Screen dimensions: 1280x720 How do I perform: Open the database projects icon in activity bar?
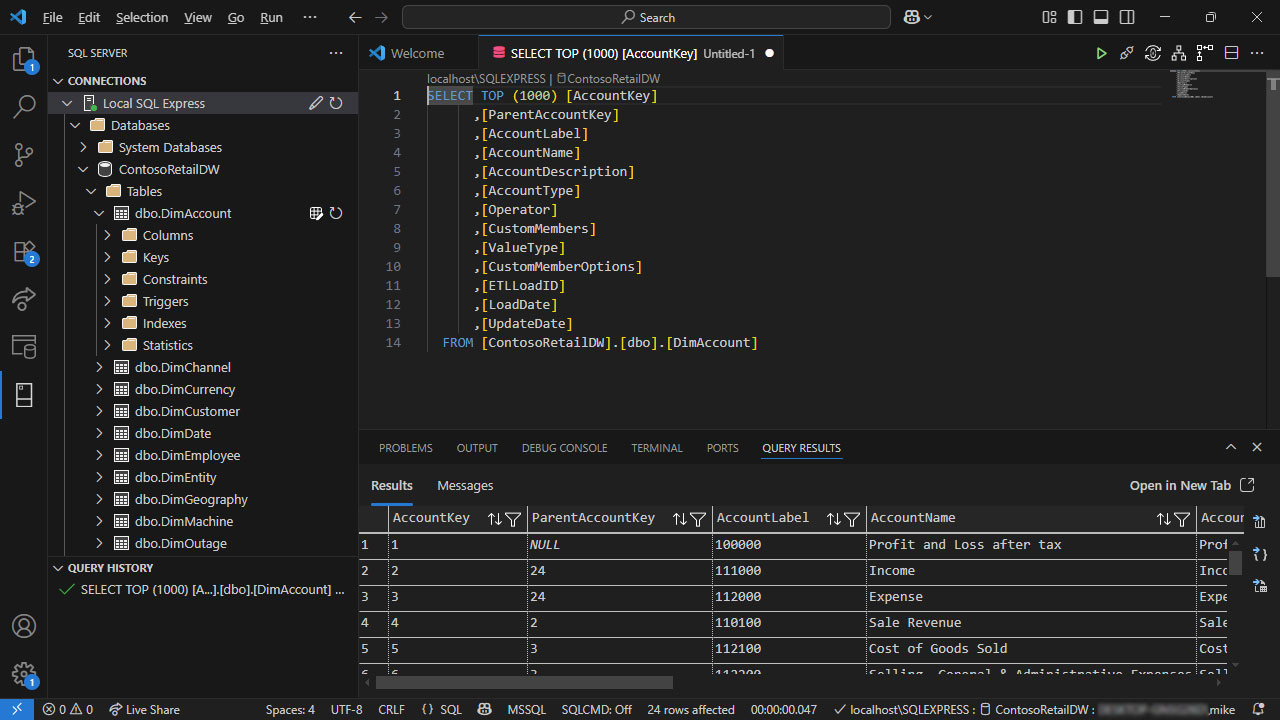coord(24,346)
